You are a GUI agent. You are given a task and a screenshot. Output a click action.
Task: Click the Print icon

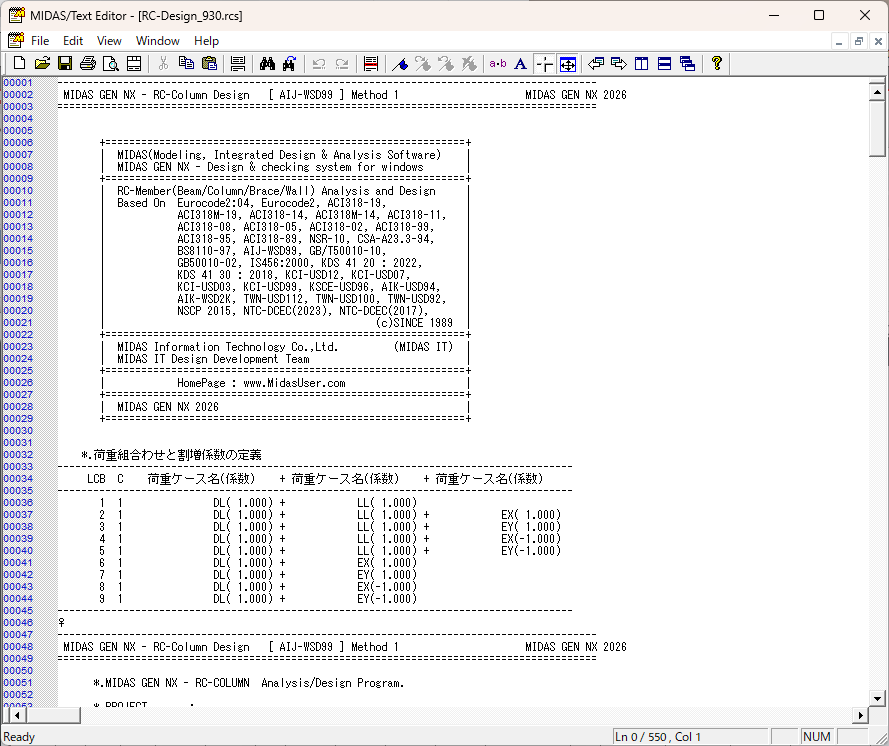(x=88, y=63)
